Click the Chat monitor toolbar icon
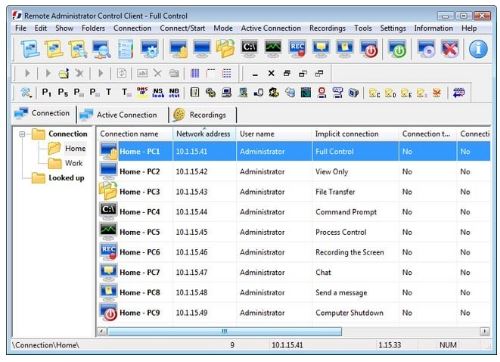The width and height of the screenshot is (500, 362). [321, 49]
